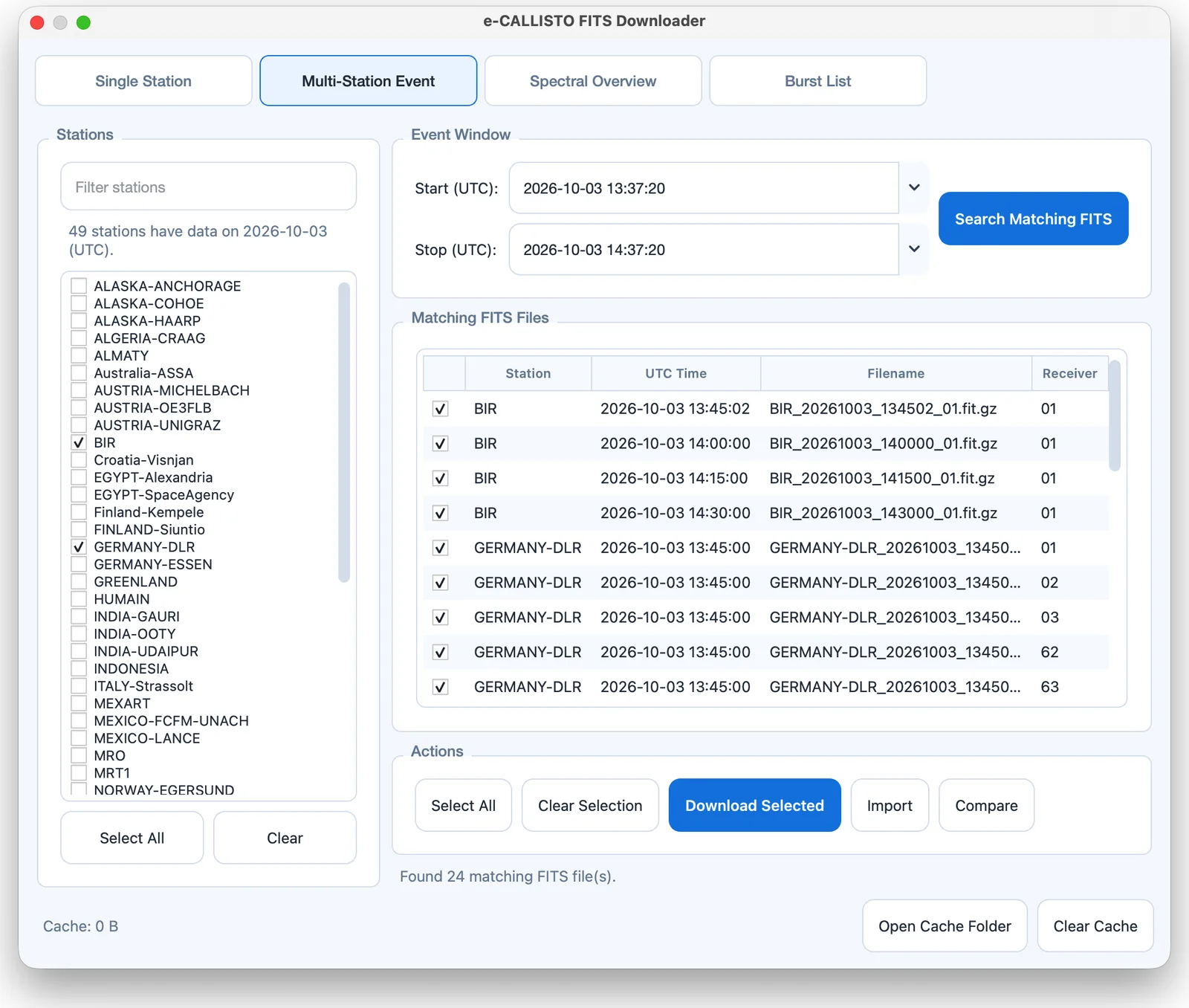Enable the GREENLAND station checkbox
This screenshot has width=1189, height=1008.
(79, 582)
